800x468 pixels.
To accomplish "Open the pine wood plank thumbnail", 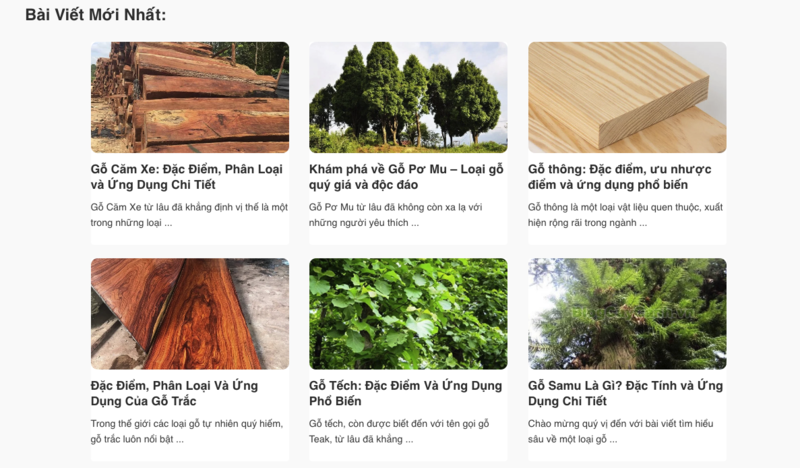I will coord(627,97).
